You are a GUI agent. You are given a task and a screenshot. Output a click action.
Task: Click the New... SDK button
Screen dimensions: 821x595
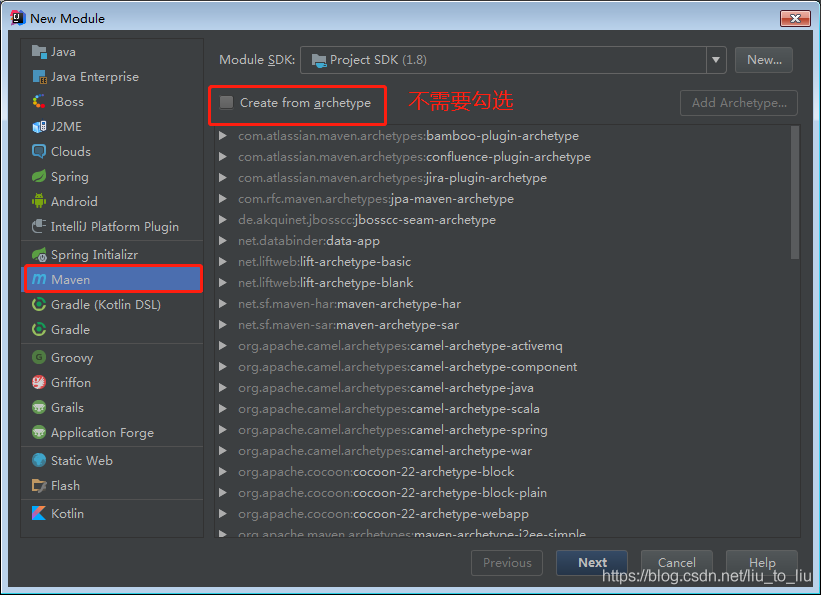[x=764, y=60]
